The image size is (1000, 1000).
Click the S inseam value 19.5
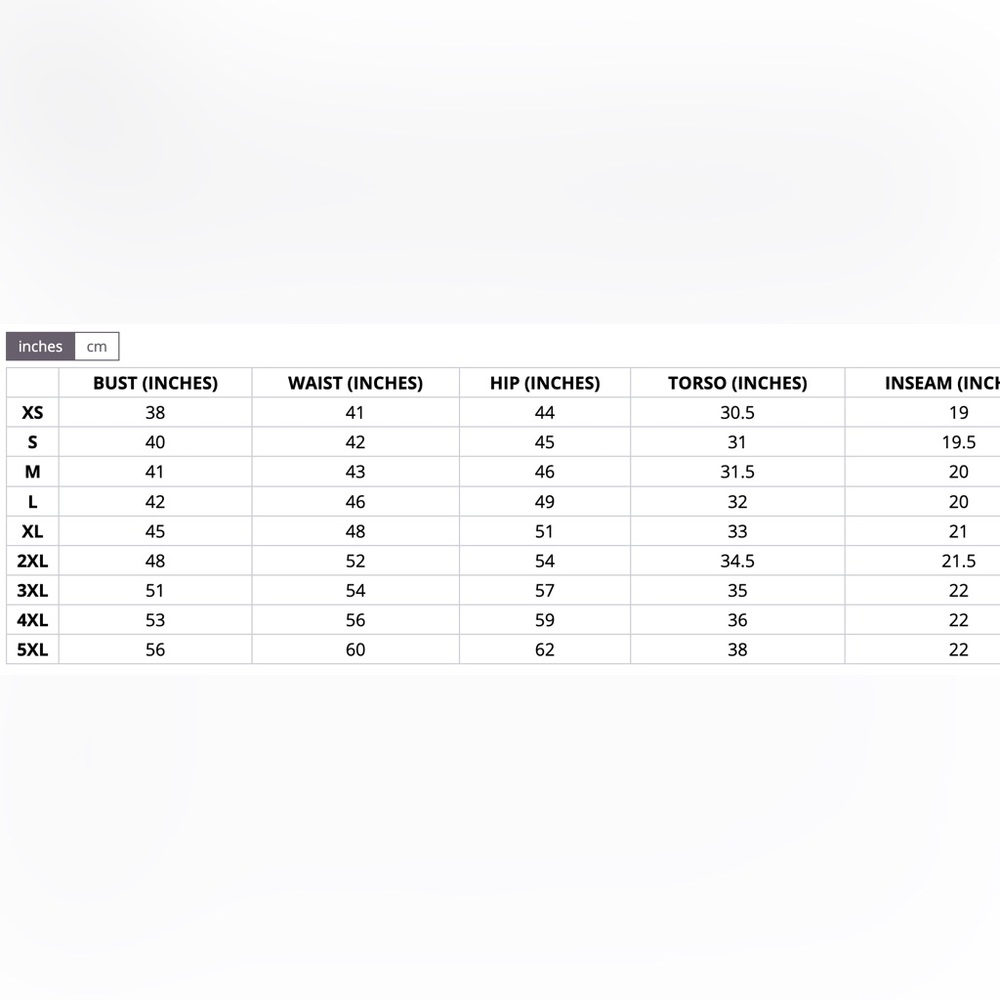point(959,442)
